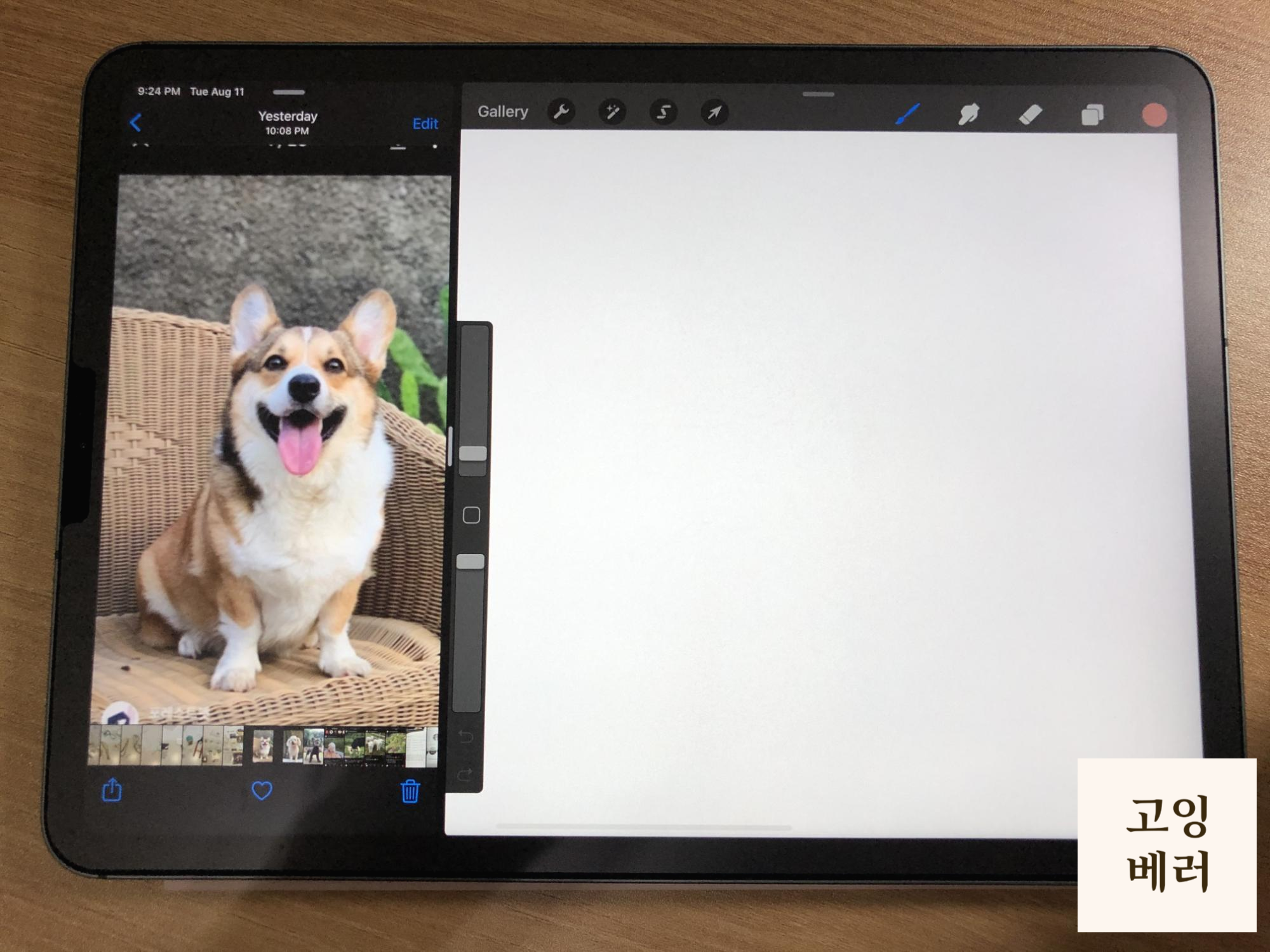
Task: Tap Edit on the corgi photo
Action: pos(425,124)
